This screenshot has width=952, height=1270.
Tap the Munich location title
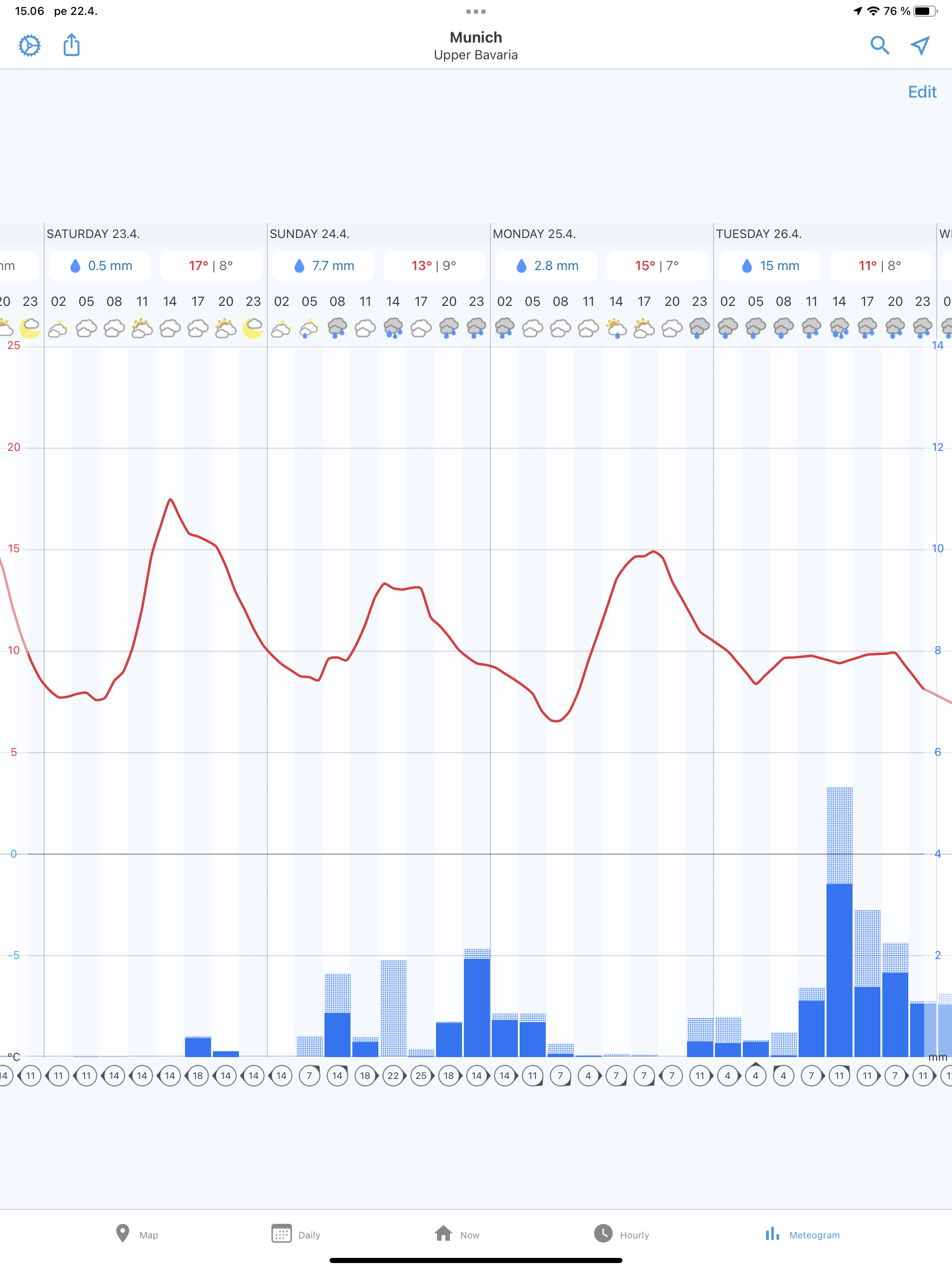pyautogui.click(x=476, y=38)
